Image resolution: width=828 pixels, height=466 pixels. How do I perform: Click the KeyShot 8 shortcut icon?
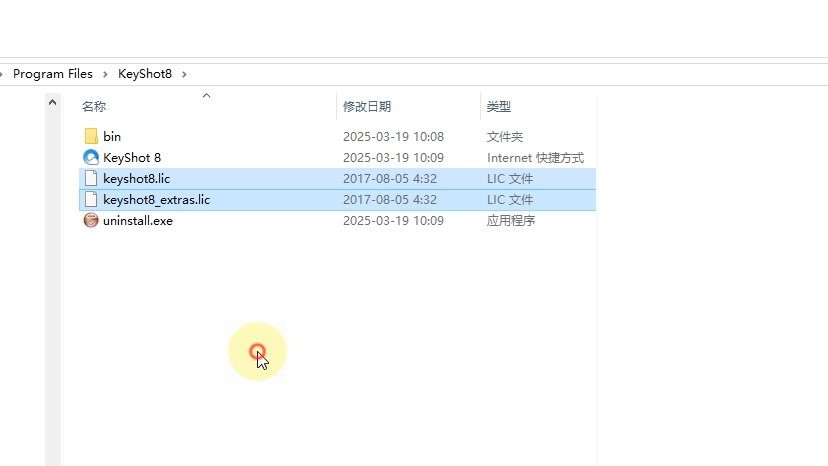tap(91, 157)
